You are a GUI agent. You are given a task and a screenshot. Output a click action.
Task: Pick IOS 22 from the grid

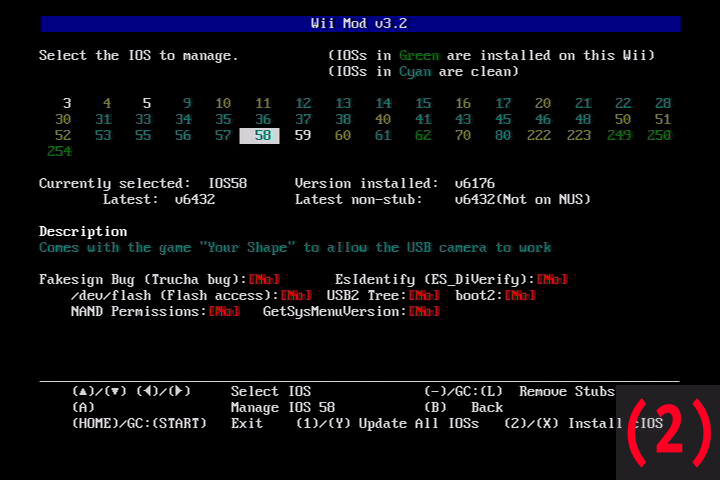623,103
